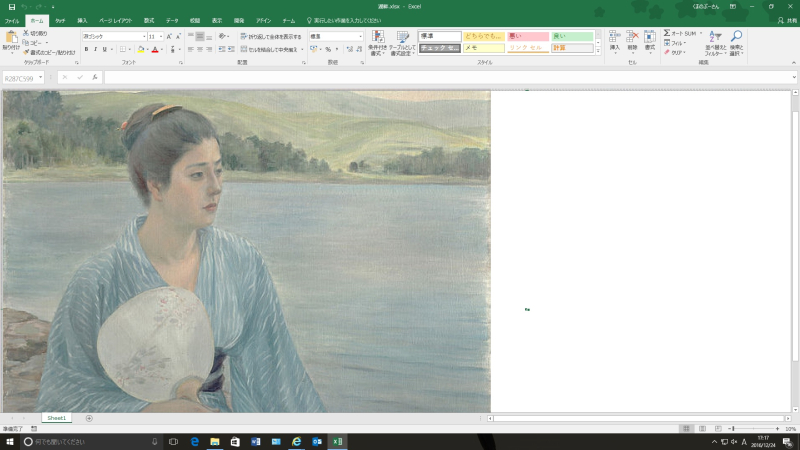Image resolution: width=800 pixels, height=450 pixels.
Task: Apply the Bad cell style
Action: click(x=528, y=36)
